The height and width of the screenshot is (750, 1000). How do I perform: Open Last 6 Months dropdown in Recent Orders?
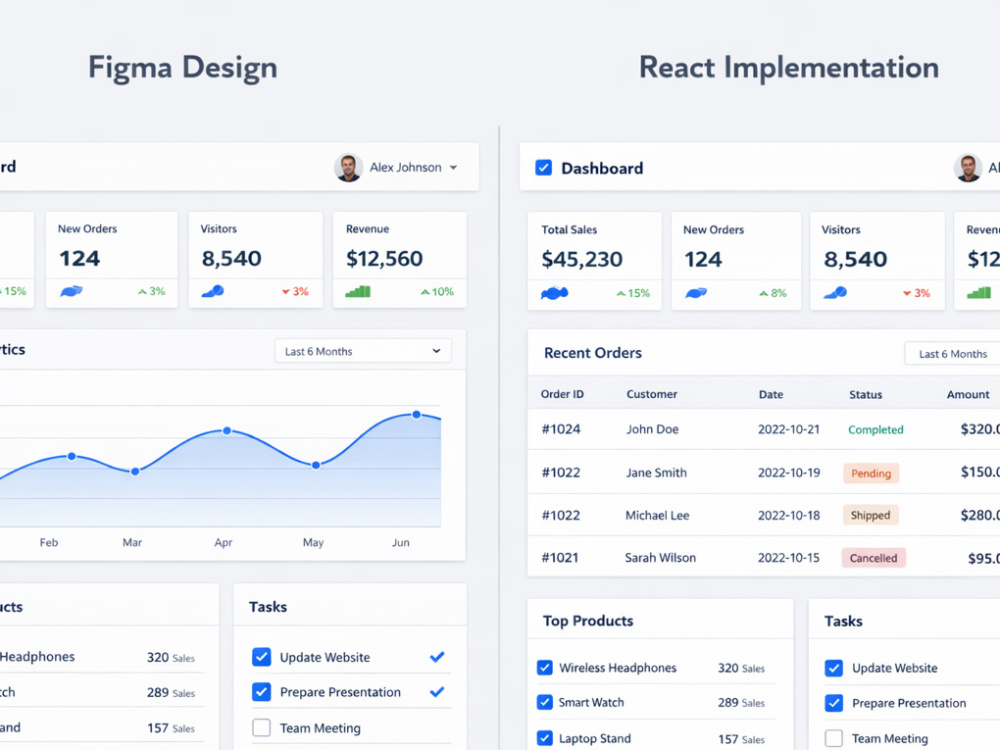[x=952, y=354]
